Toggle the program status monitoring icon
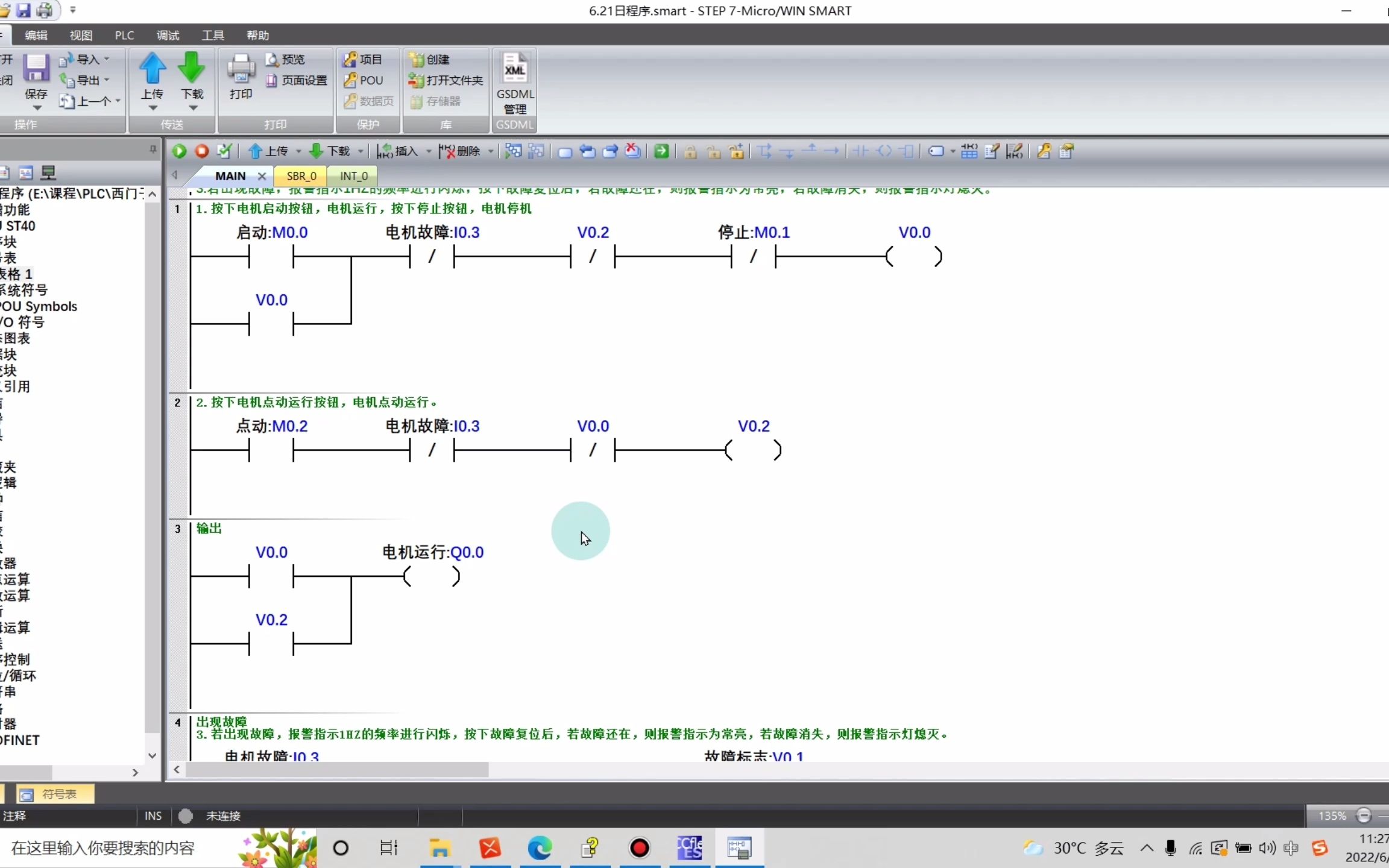This screenshot has width=1389, height=868. tap(513, 151)
